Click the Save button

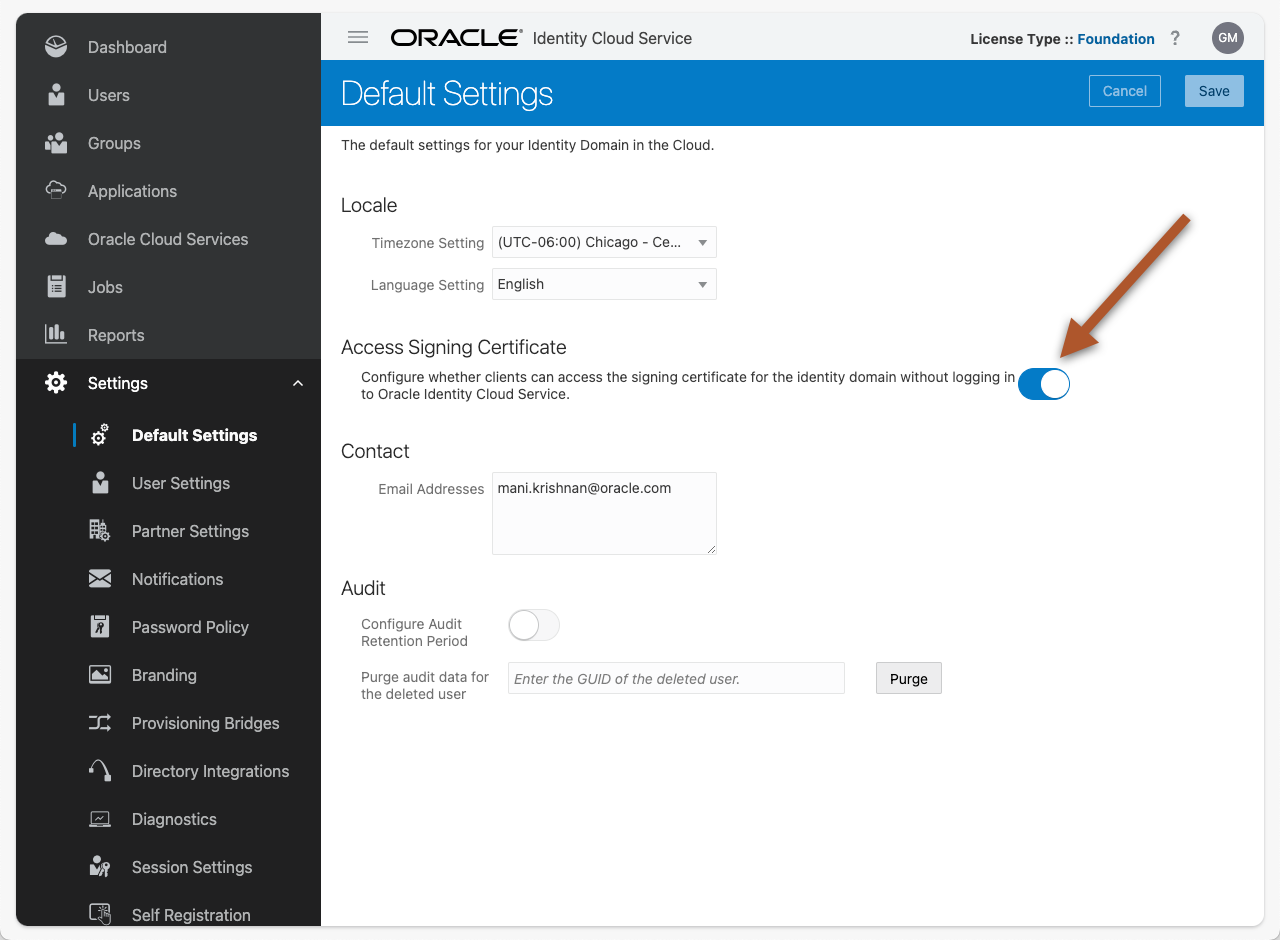pos(1213,90)
